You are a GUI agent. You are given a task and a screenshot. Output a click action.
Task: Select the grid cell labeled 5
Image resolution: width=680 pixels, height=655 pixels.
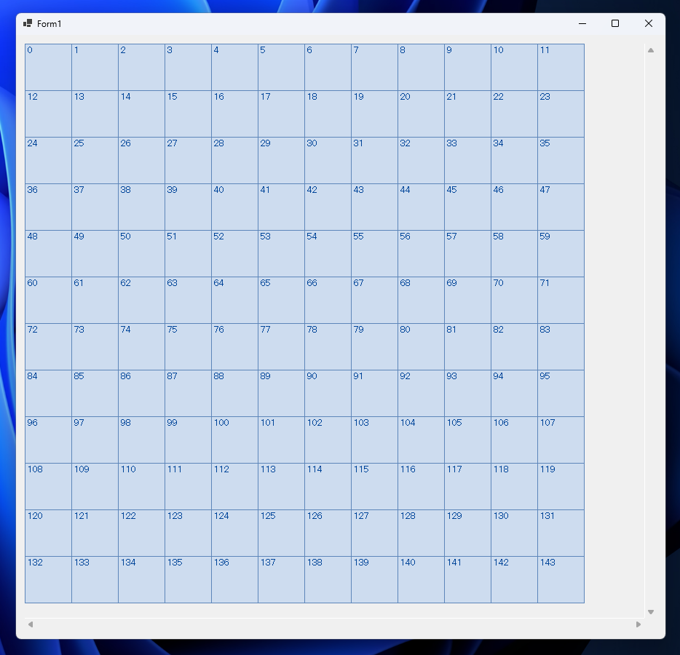tap(281, 67)
